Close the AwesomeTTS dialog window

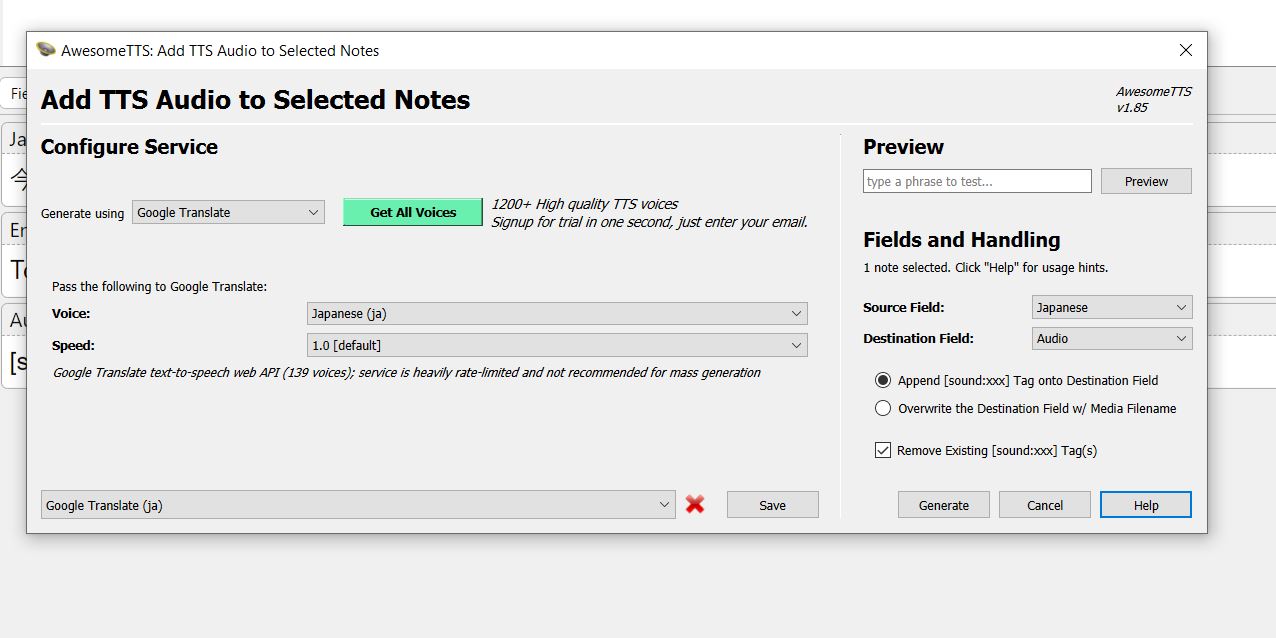1185,50
